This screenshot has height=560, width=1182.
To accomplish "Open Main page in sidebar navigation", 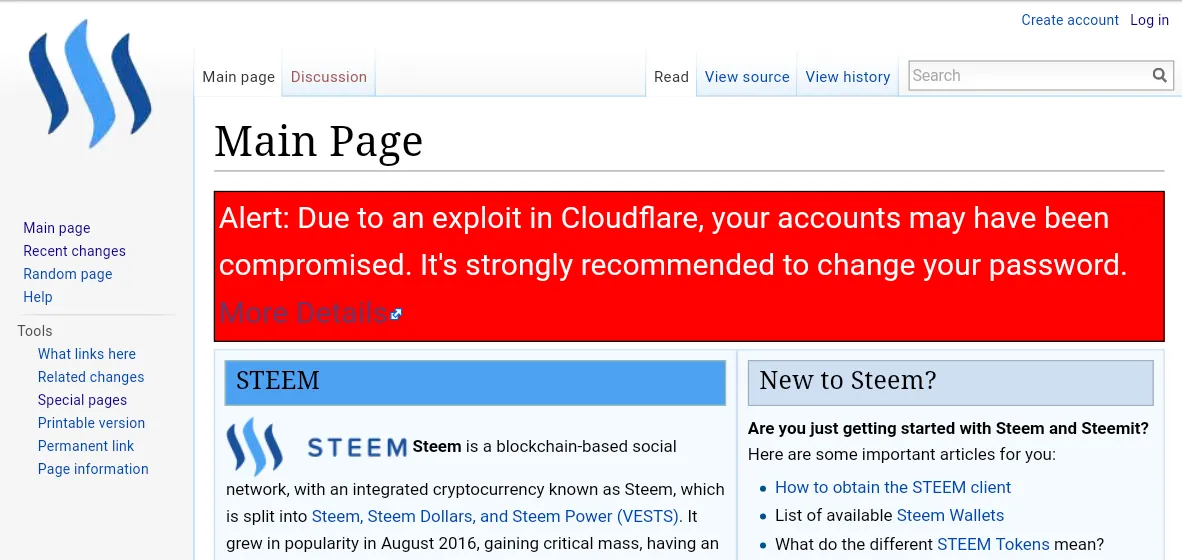I will click(57, 228).
